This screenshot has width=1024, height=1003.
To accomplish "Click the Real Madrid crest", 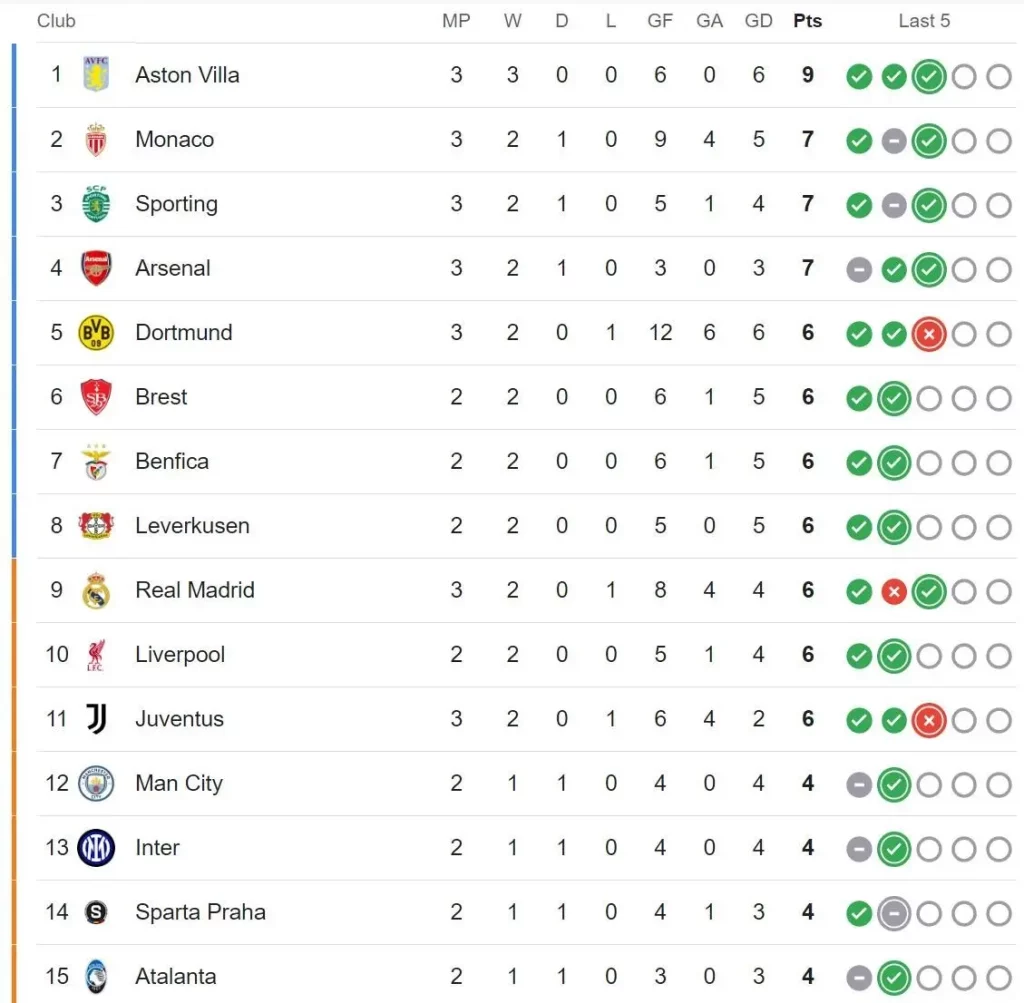I will click(x=96, y=591).
